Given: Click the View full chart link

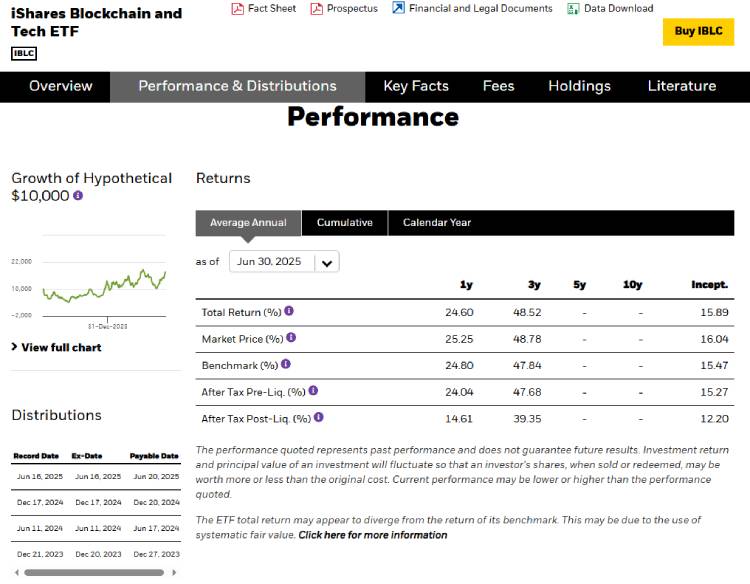Looking at the screenshot, I should pos(61,347).
